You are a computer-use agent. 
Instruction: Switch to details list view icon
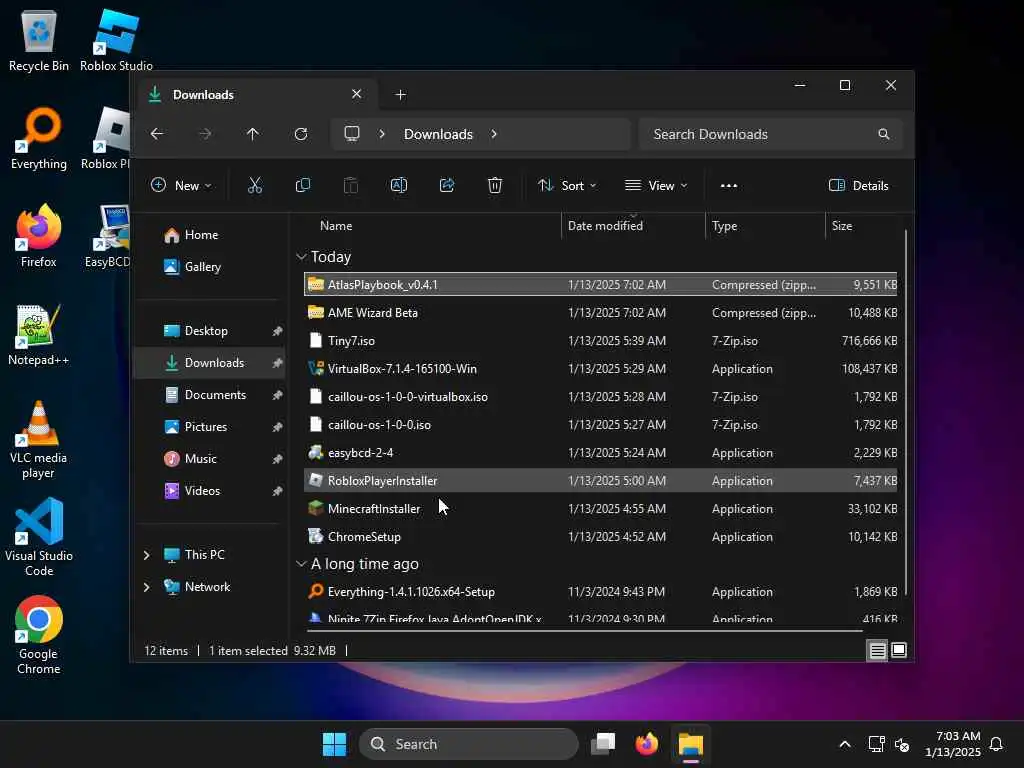coord(878,650)
